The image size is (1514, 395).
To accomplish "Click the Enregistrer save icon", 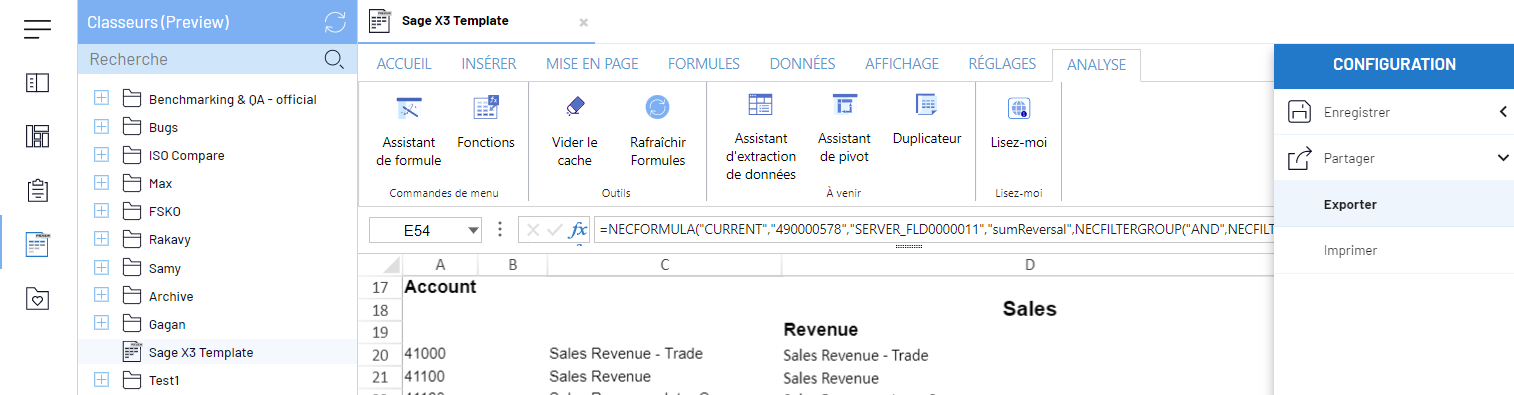I will (1299, 112).
